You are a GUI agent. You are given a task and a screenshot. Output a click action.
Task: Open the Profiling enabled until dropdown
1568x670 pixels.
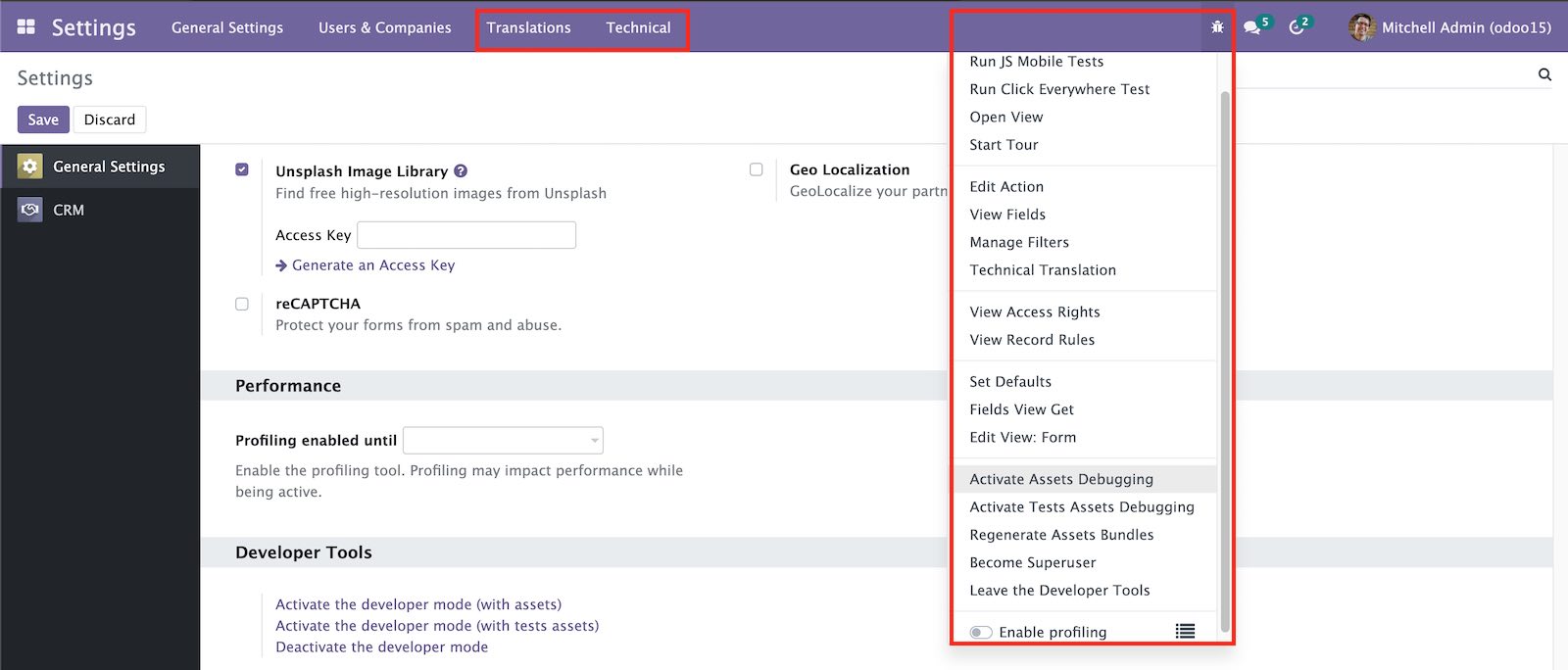point(503,440)
